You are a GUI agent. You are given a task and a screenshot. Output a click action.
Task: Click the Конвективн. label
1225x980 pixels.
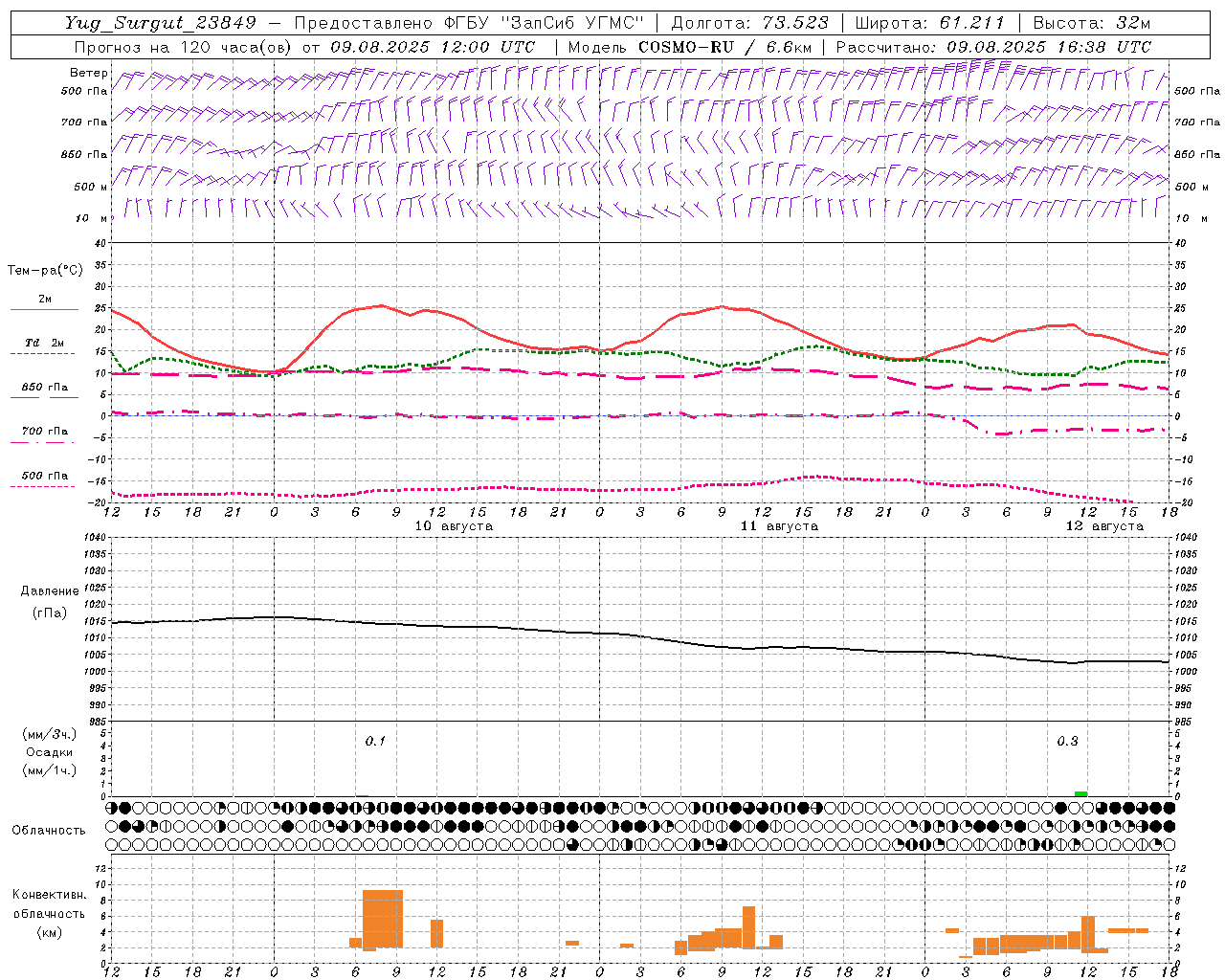(x=49, y=895)
